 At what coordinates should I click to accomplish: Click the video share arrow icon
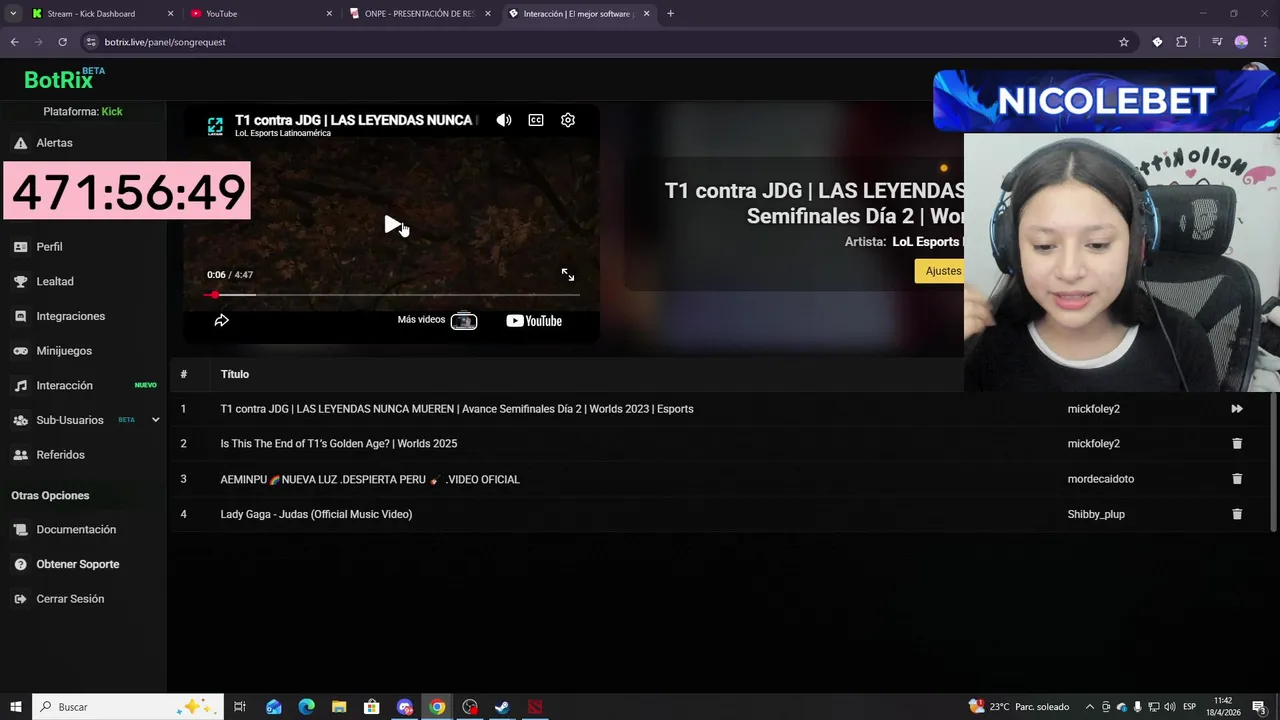coord(222,321)
